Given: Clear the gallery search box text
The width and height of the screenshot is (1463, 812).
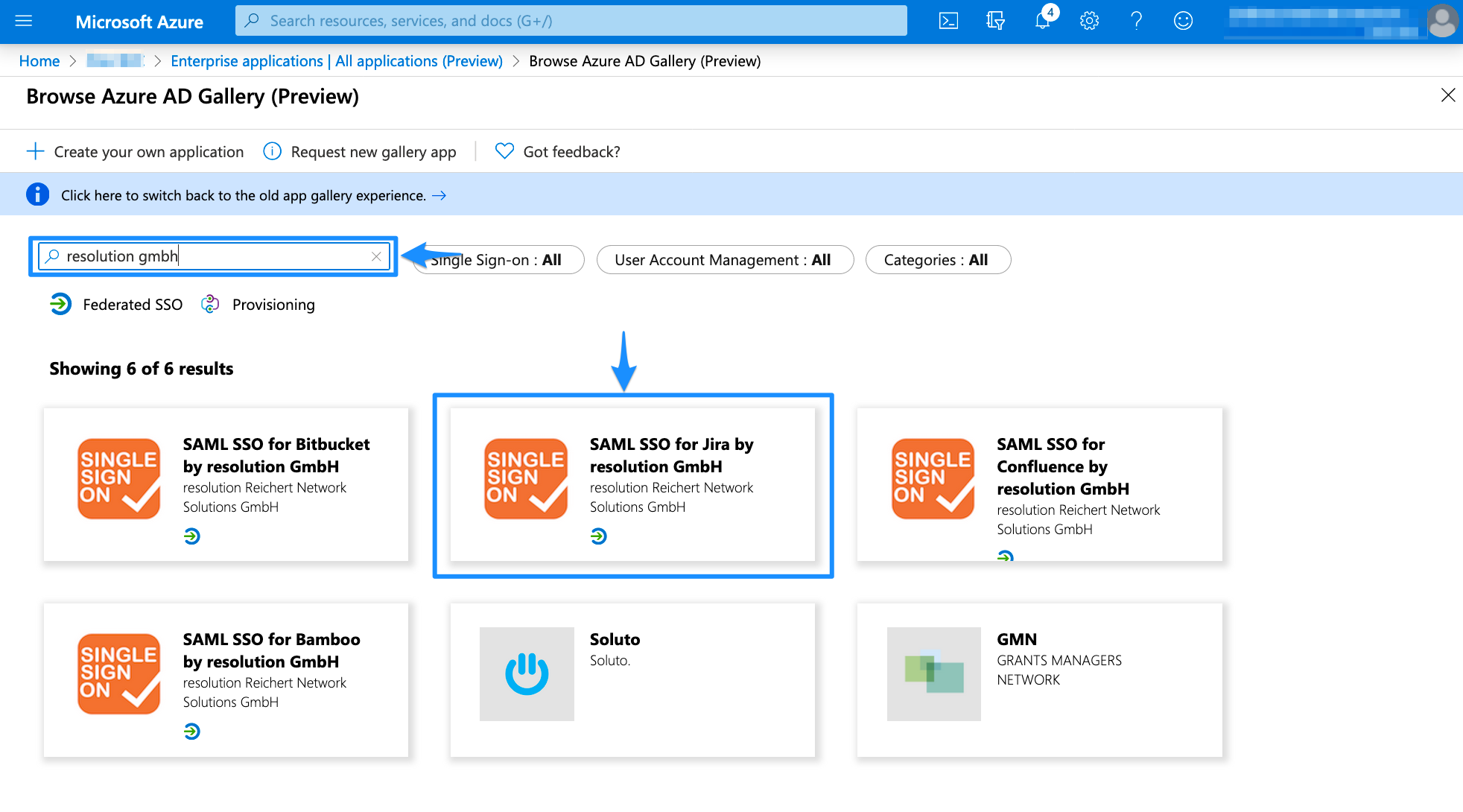Looking at the screenshot, I should [376, 256].
